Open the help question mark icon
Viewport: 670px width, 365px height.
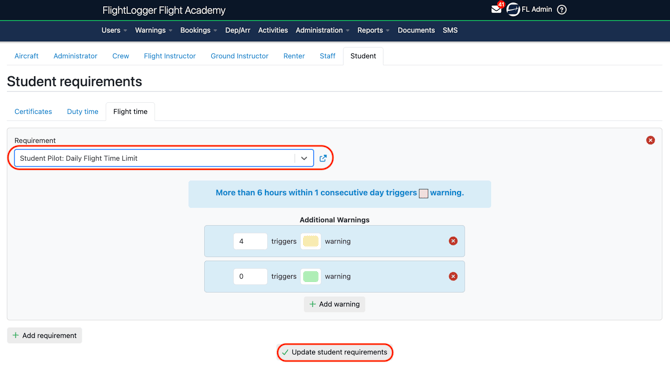point(562,9)
